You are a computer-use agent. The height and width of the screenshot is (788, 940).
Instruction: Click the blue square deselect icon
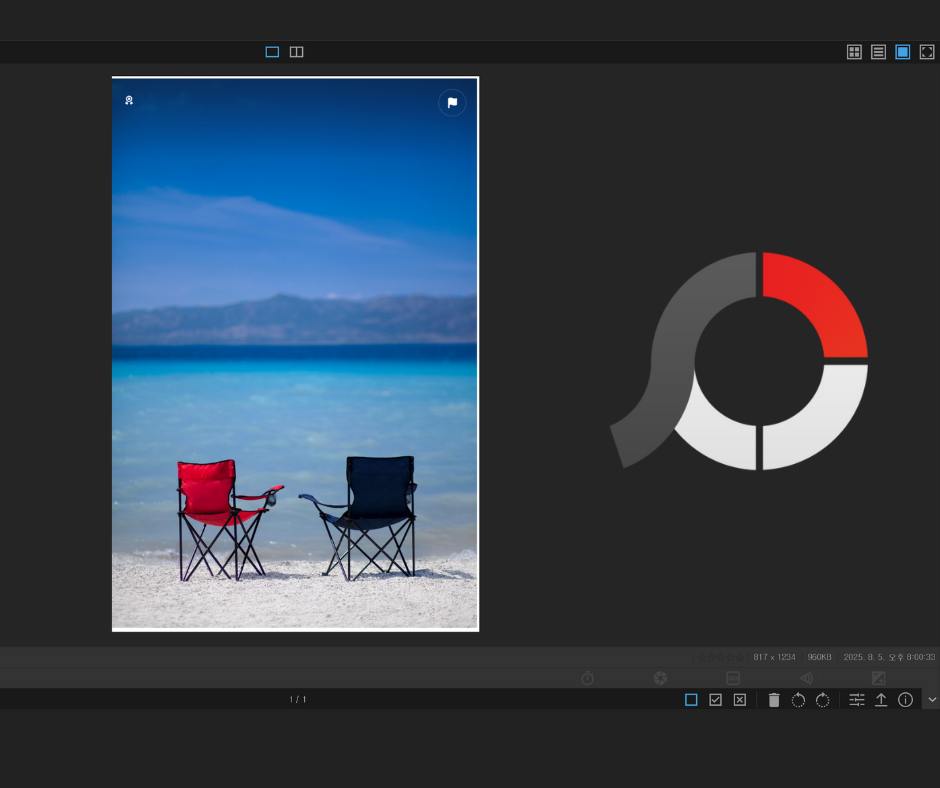[x=691, y=700]
